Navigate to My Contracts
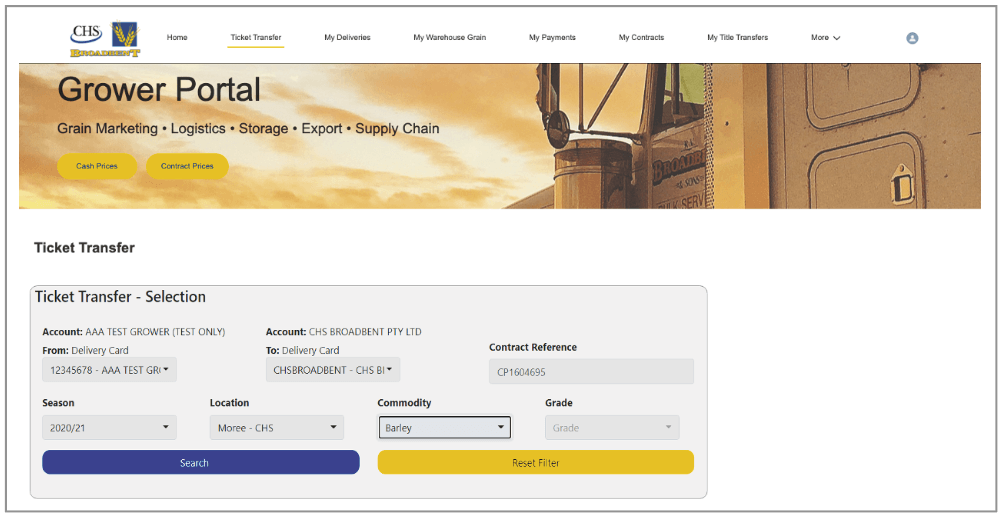The image size is (1002, 519). (x=641, y=38)
